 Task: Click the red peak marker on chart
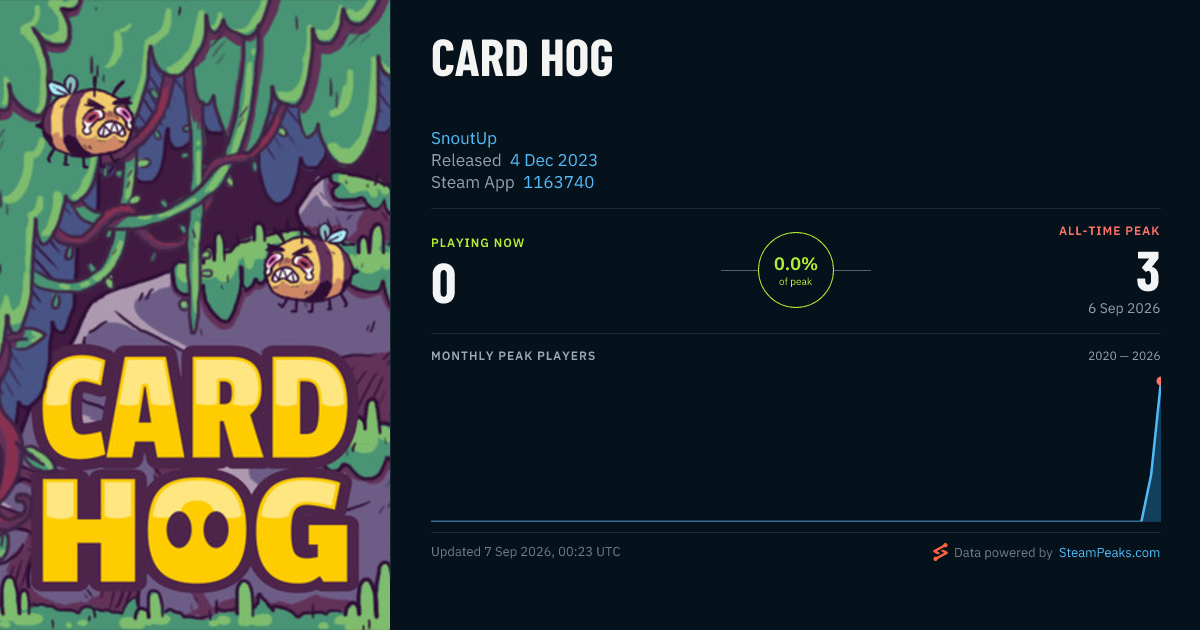1159,381
